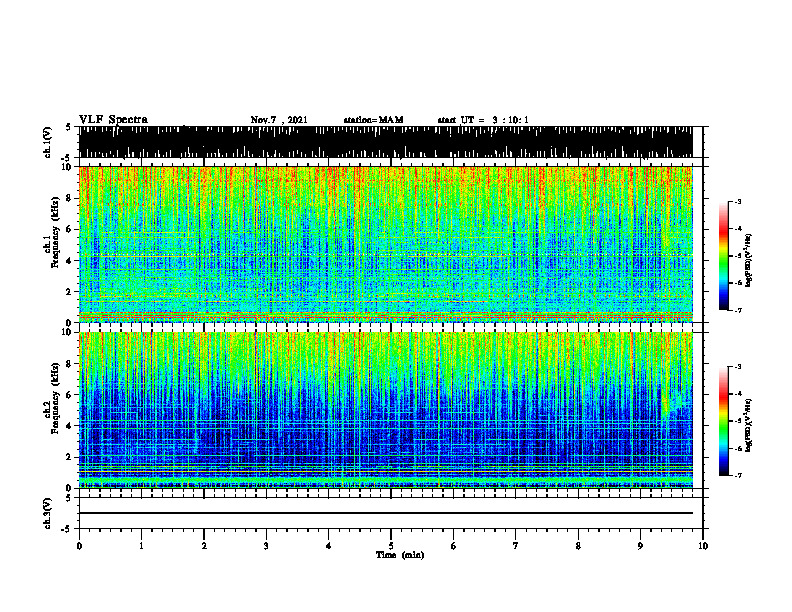Click the -3 label on ch.1 color scale
The image size is (792, 612).
coord(738,201)
